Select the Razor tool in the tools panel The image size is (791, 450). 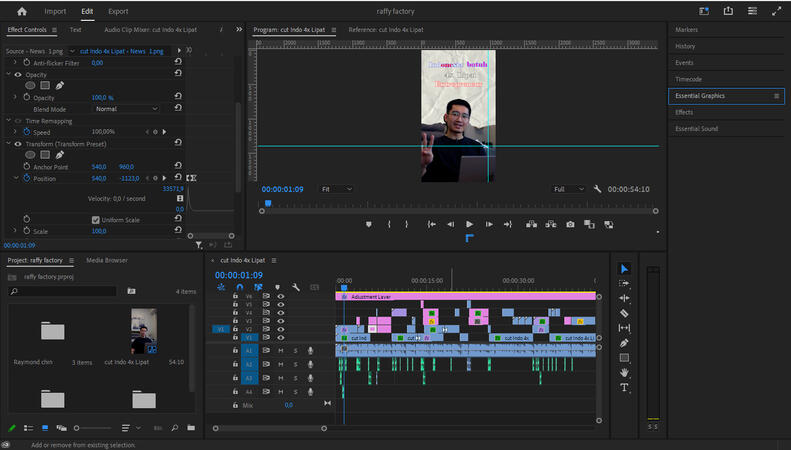(625, 313)
